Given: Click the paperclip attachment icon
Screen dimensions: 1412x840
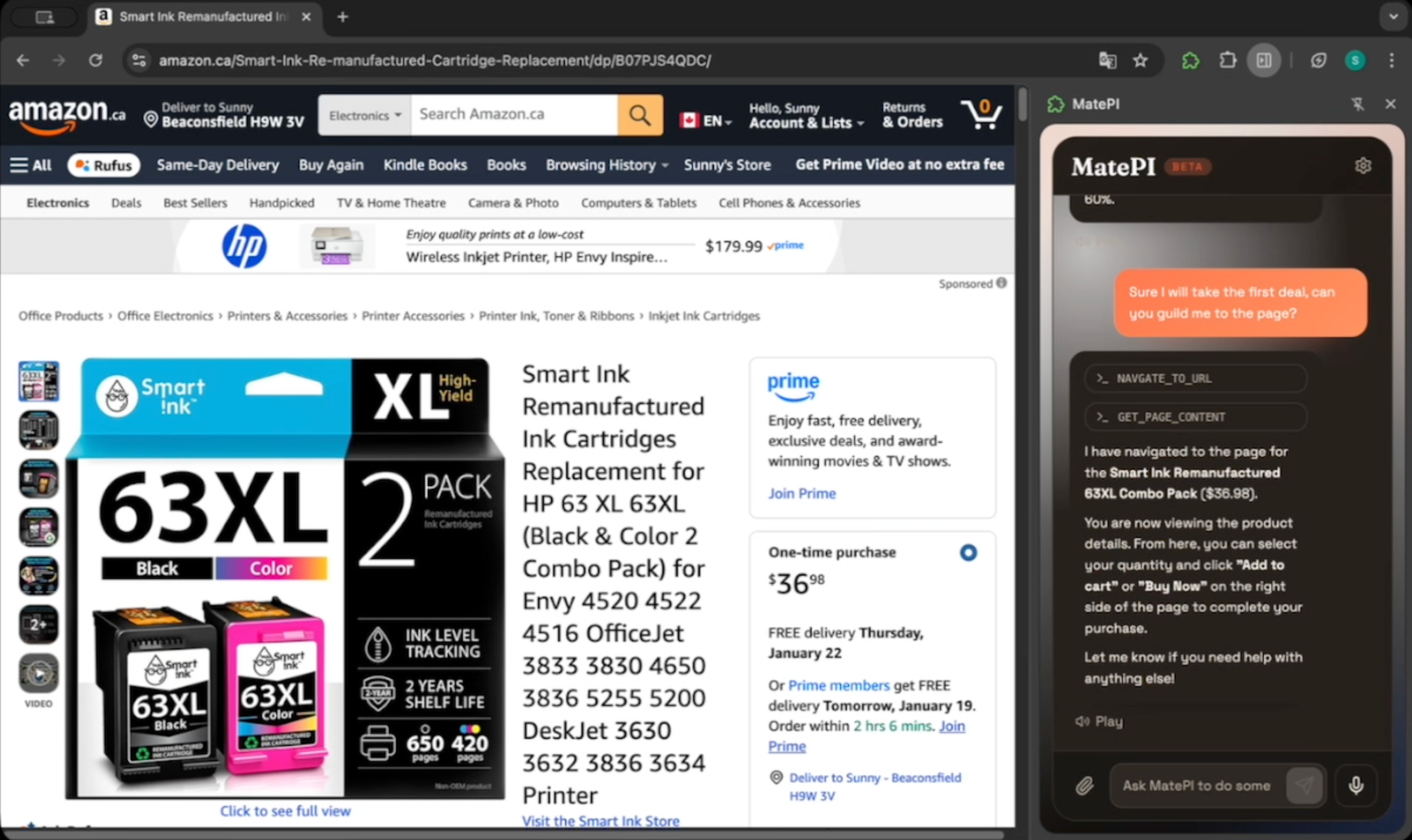Looking at the screenshot, I should coord(1084,785).
